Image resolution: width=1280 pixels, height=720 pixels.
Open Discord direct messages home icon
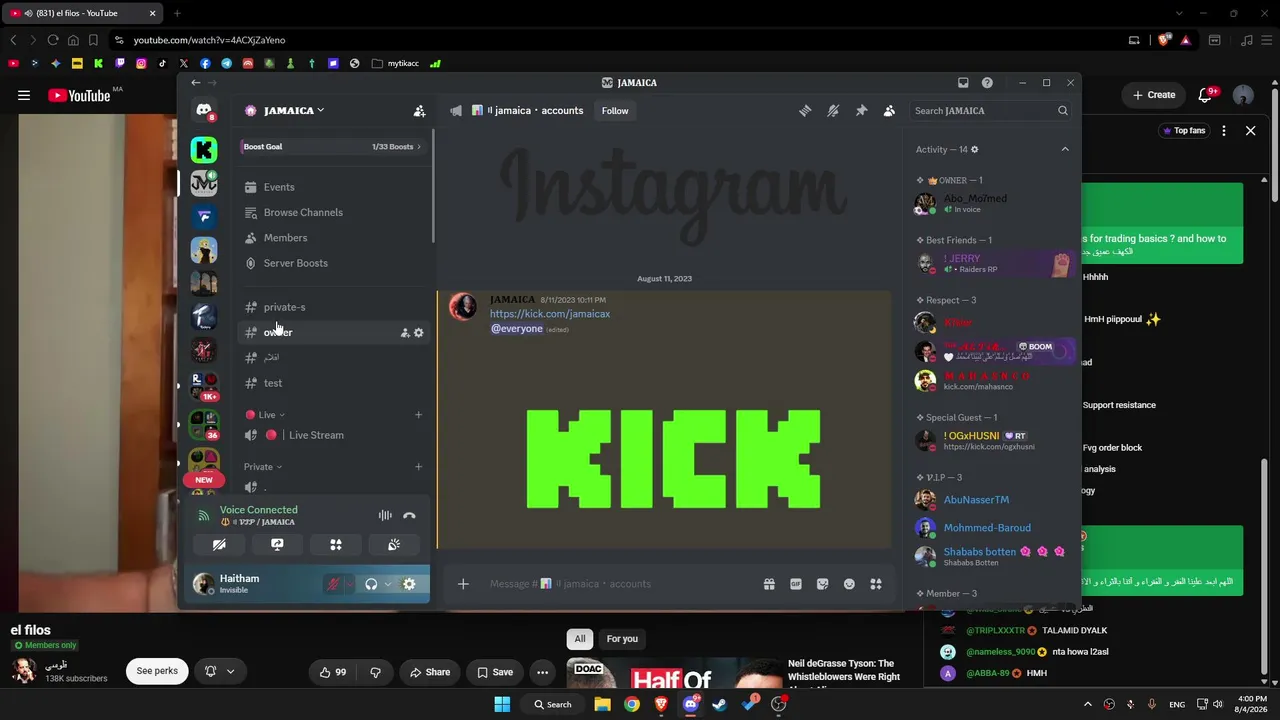tap(204, 111)
